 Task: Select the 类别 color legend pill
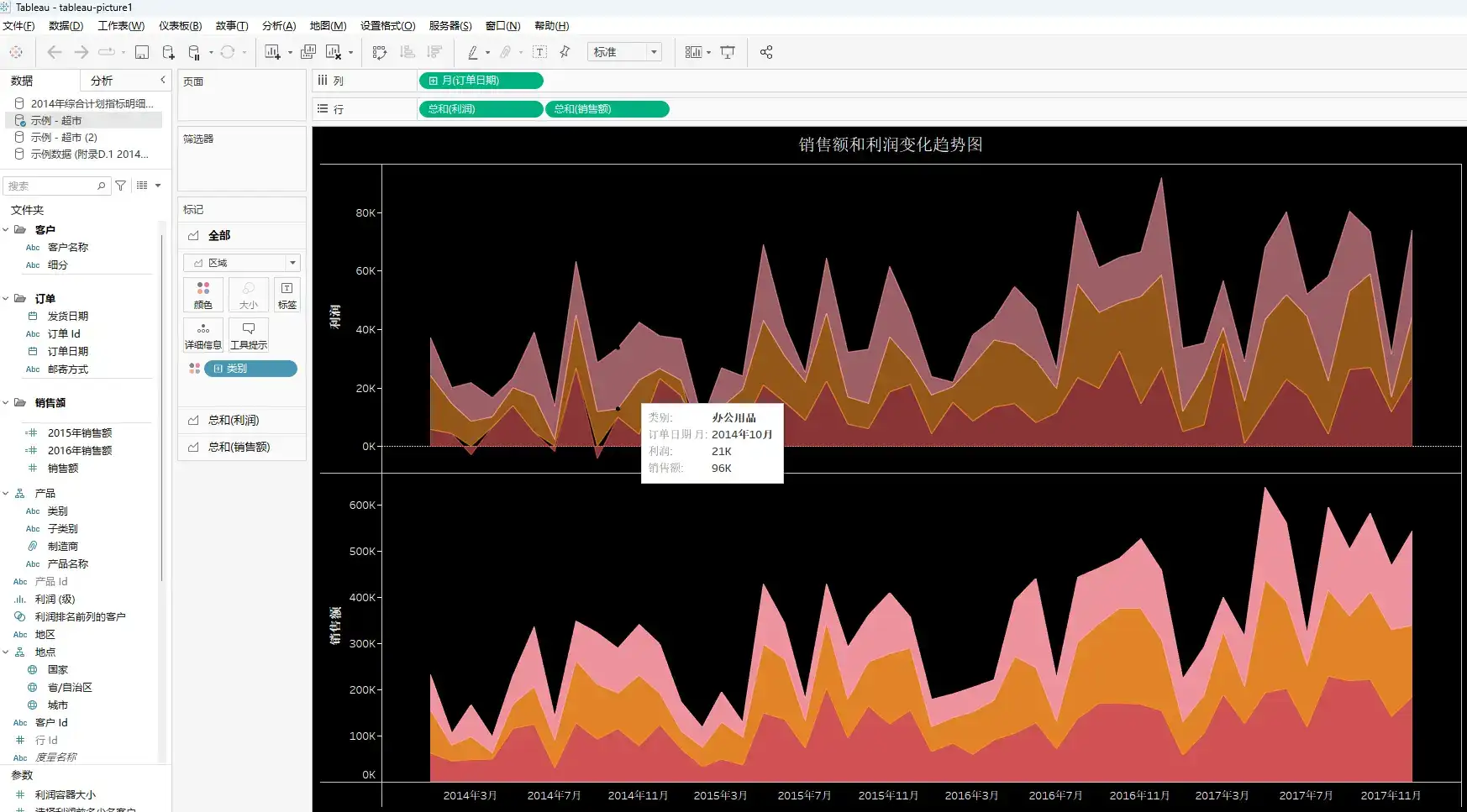click(x=250, y=369)
